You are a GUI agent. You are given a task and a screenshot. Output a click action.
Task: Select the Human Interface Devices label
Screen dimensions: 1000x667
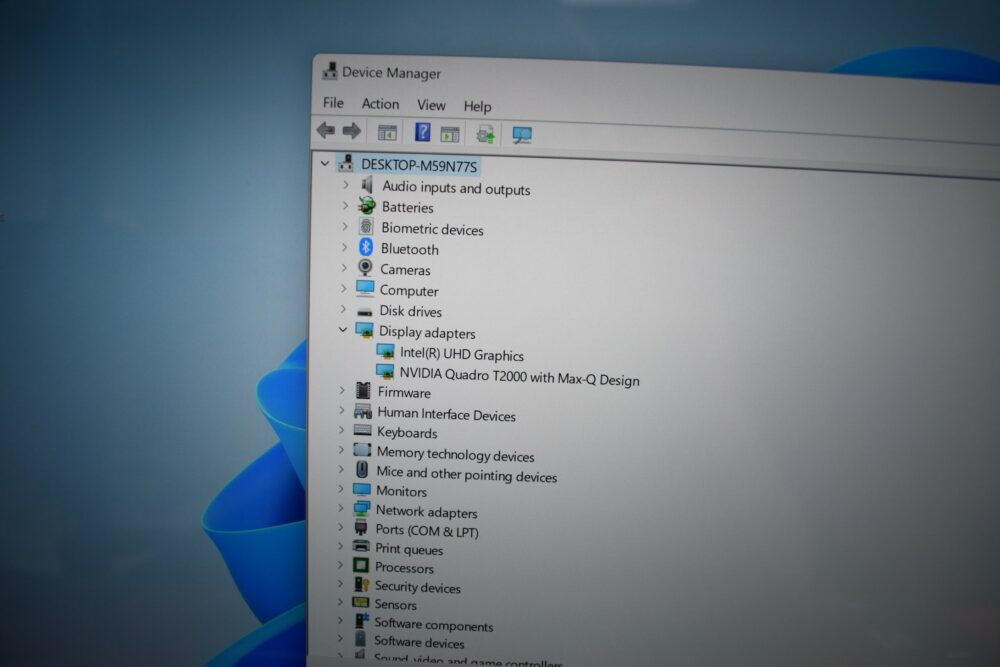446,414
